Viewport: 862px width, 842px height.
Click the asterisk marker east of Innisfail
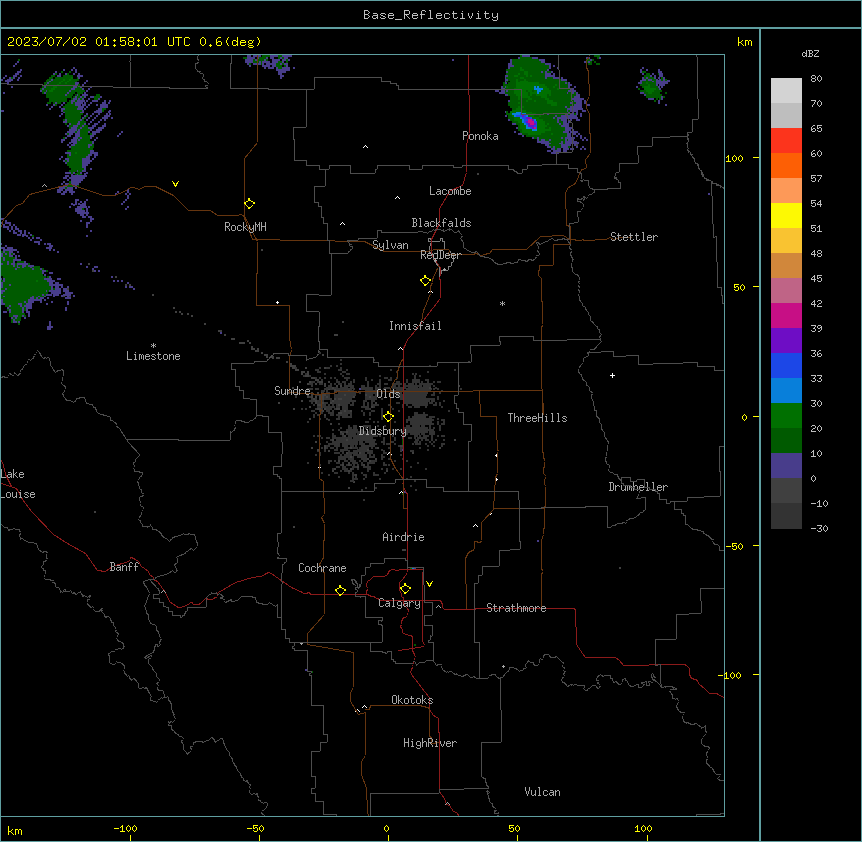502,304
